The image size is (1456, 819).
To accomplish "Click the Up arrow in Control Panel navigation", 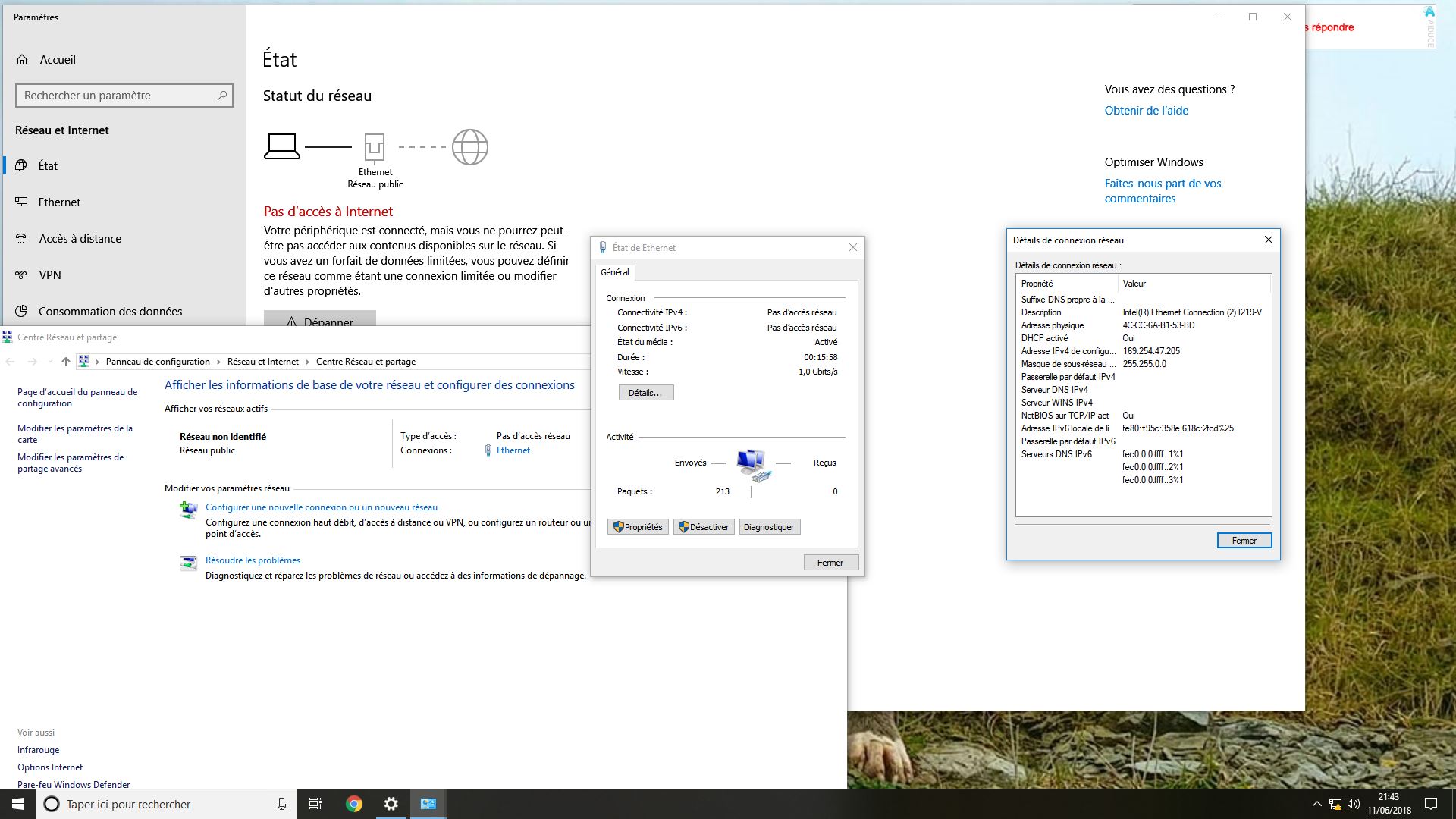I will click(x=66, y=362).
